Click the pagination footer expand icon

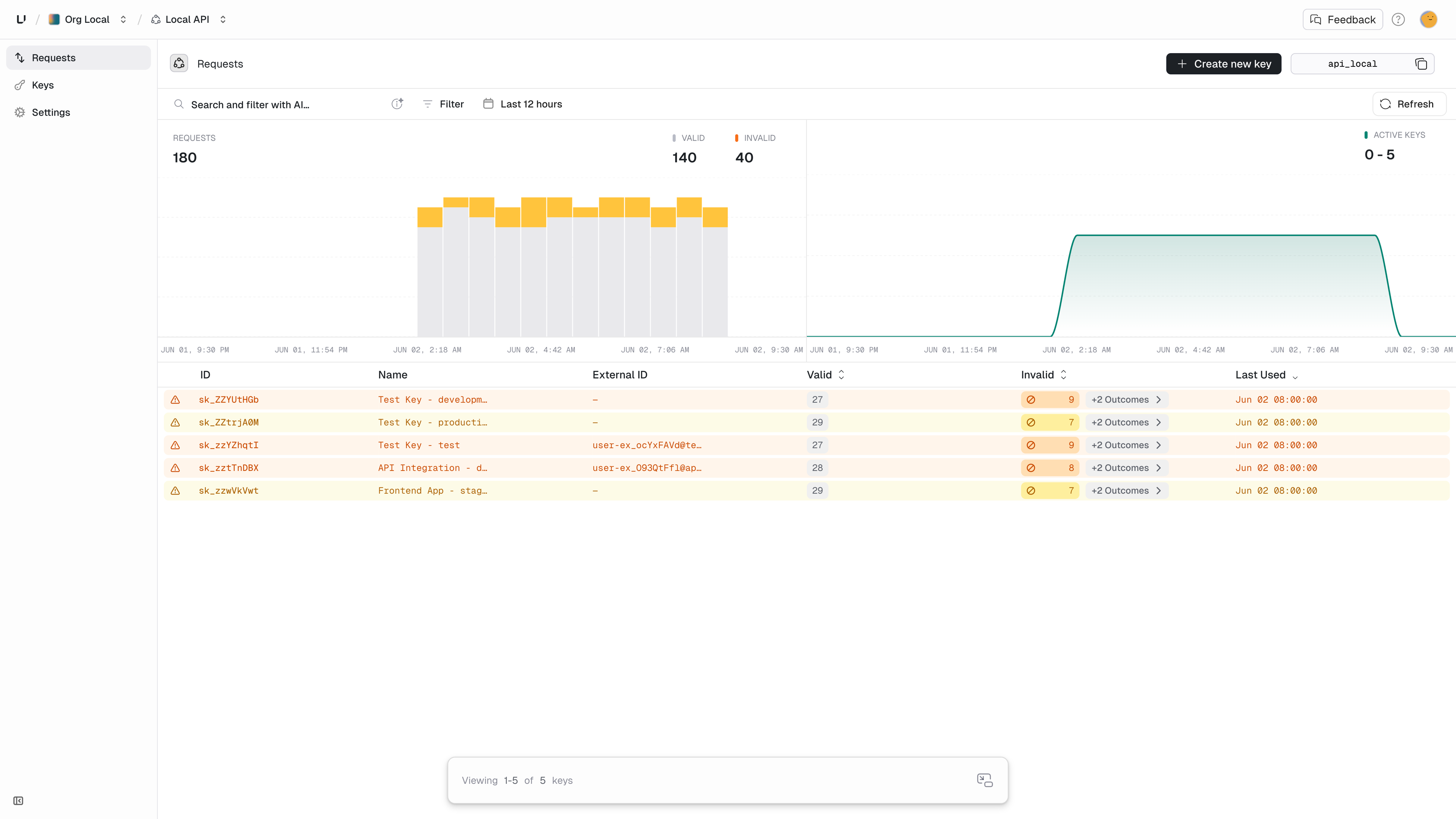[x=985, y=780]
